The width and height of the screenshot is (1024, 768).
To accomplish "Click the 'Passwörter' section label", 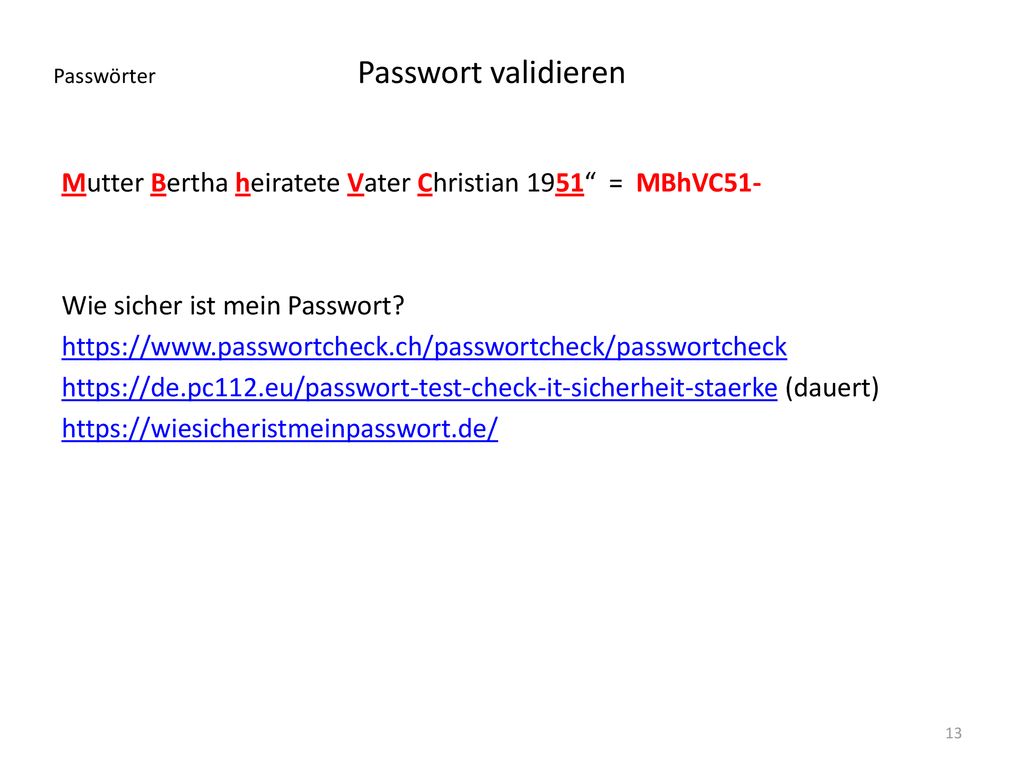I will tap(104, 76).
